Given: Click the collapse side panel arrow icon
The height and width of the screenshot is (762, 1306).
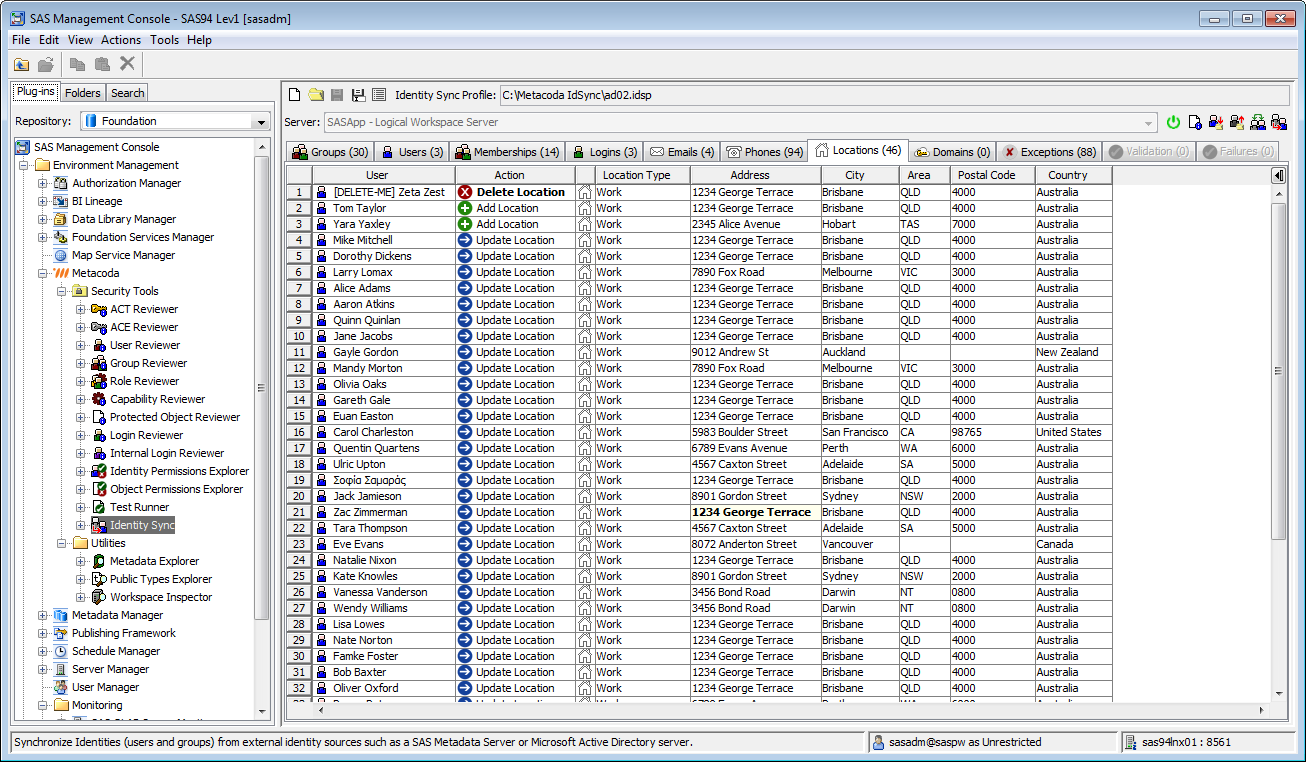Looking at the screenshot, I should (x=1279, y=175).
